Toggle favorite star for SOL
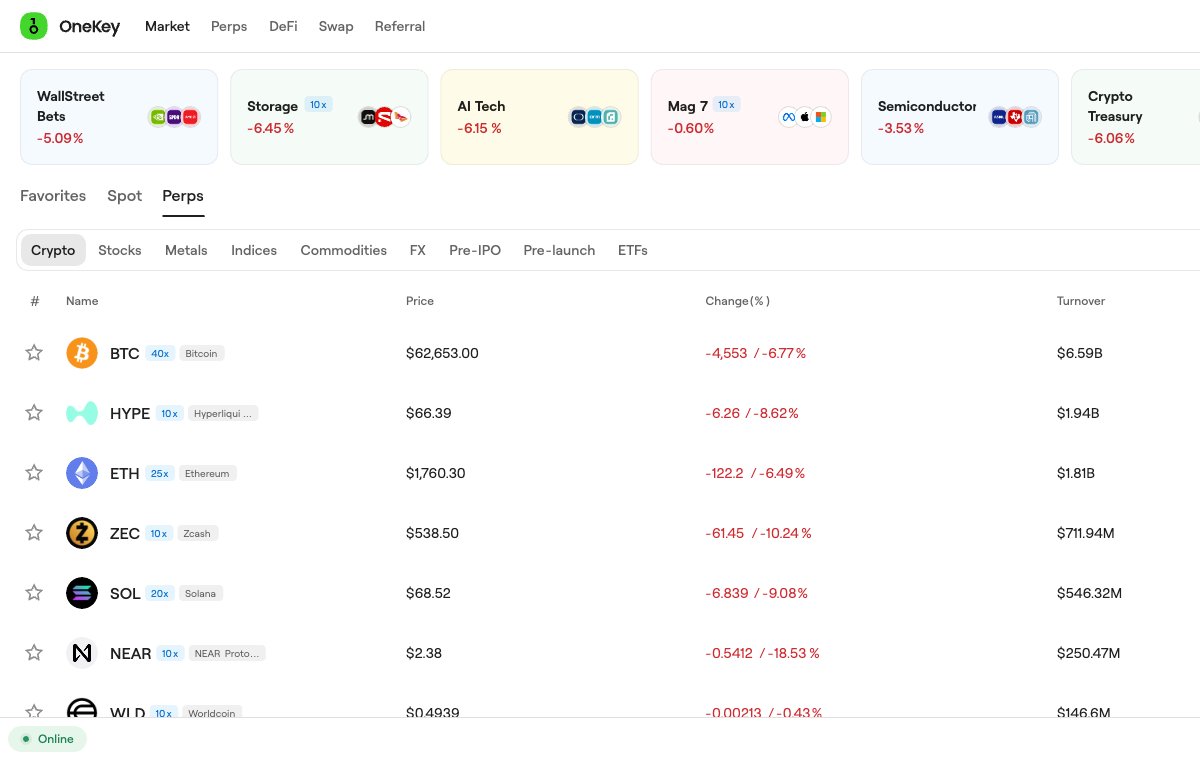This screenshot has width=1200, height=760. [x=34, y=593]
